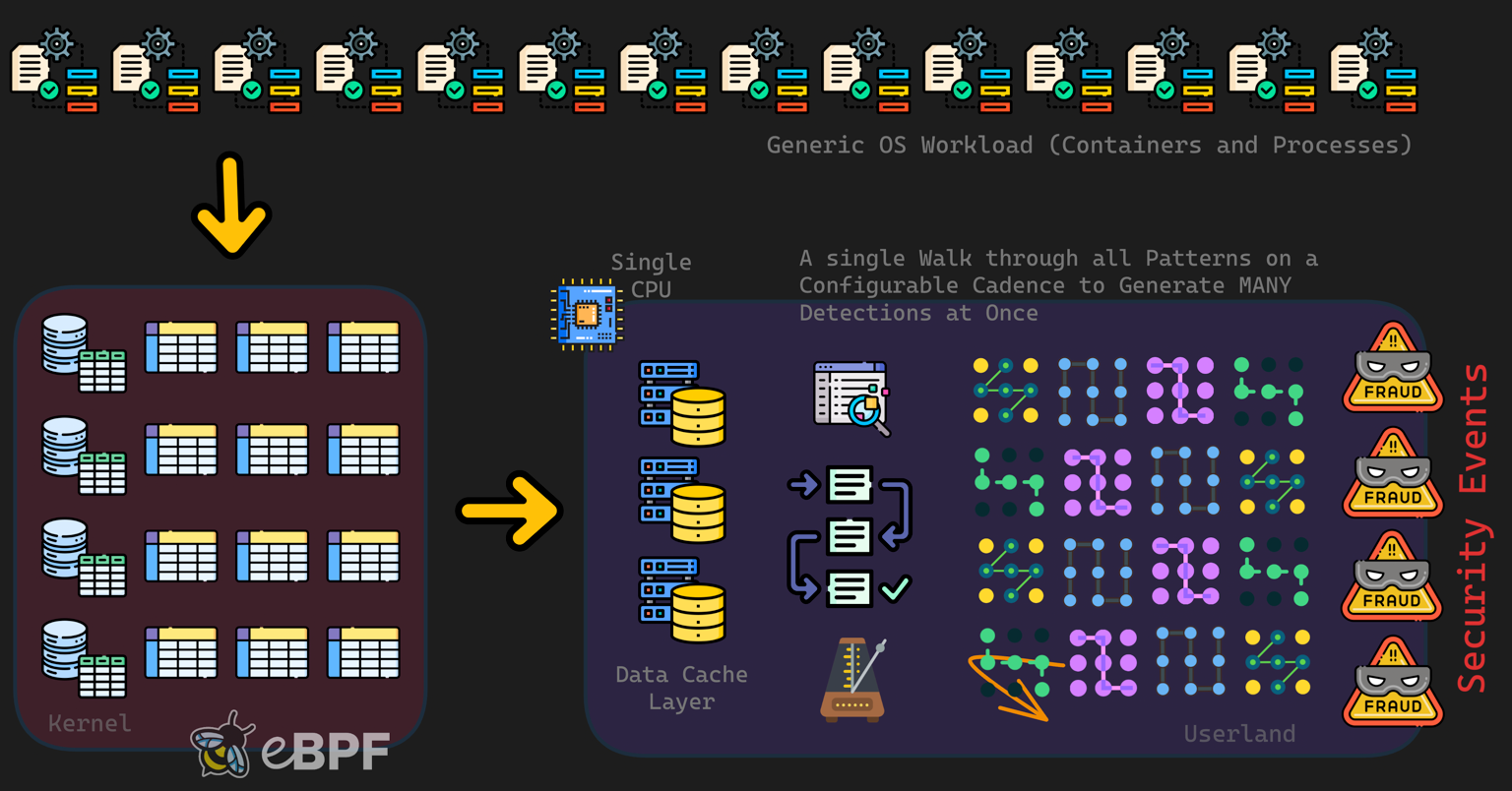Click the Generic OS Workload caption
Image resolution: width=1512 pixels, height=791 pixels.
[x=1089, y=145]
